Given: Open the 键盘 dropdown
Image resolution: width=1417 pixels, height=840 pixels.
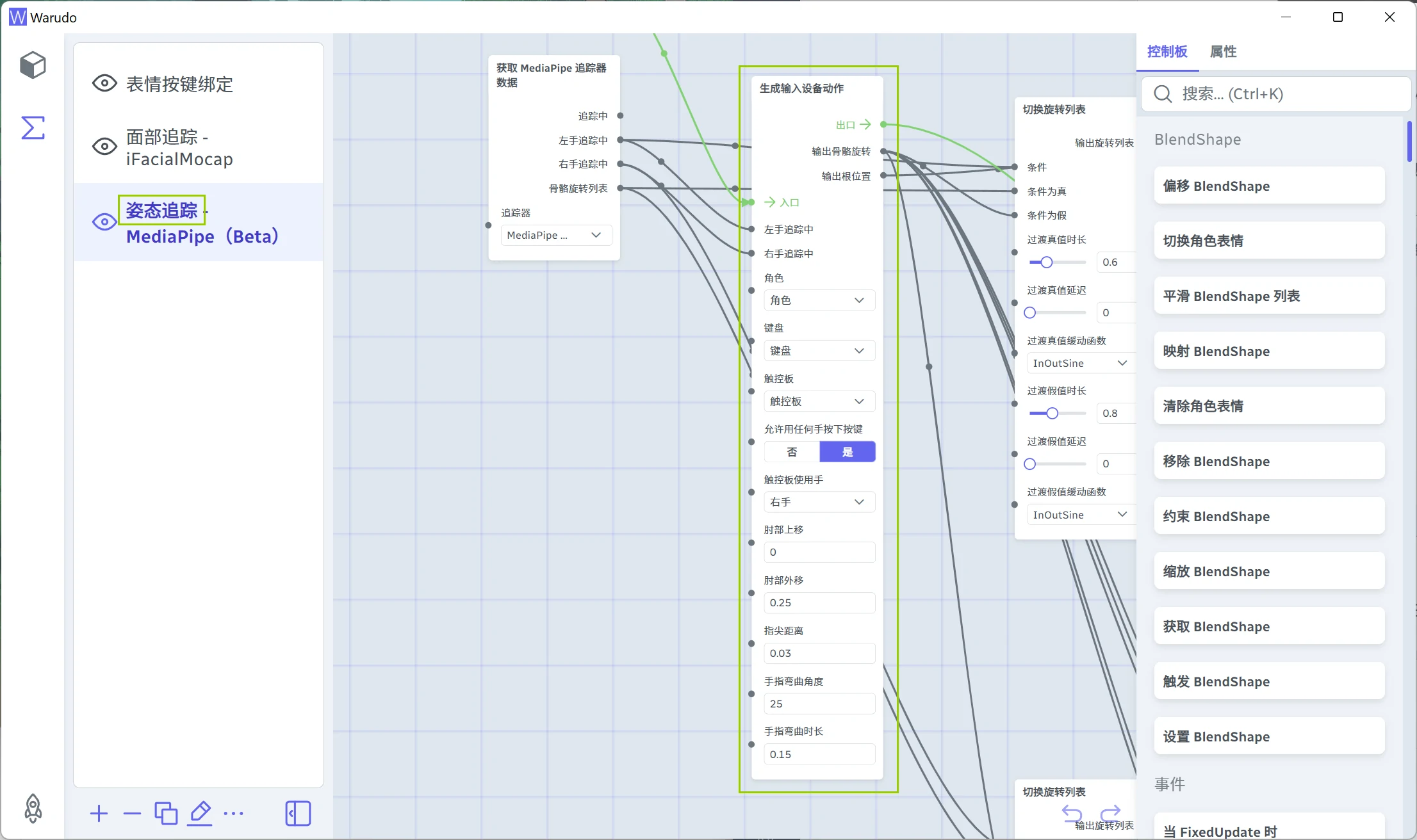Looking at the screenshot, I should click(819, 351).
